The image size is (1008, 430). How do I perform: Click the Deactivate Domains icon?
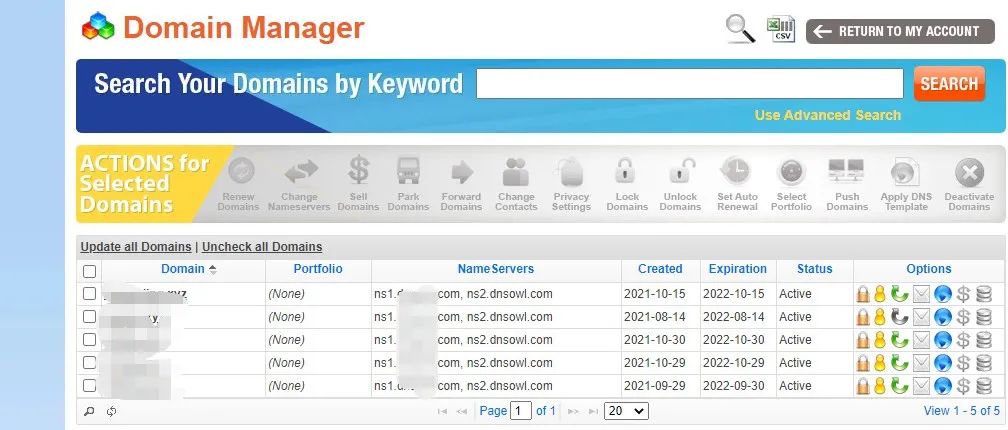tap(969, 172)
